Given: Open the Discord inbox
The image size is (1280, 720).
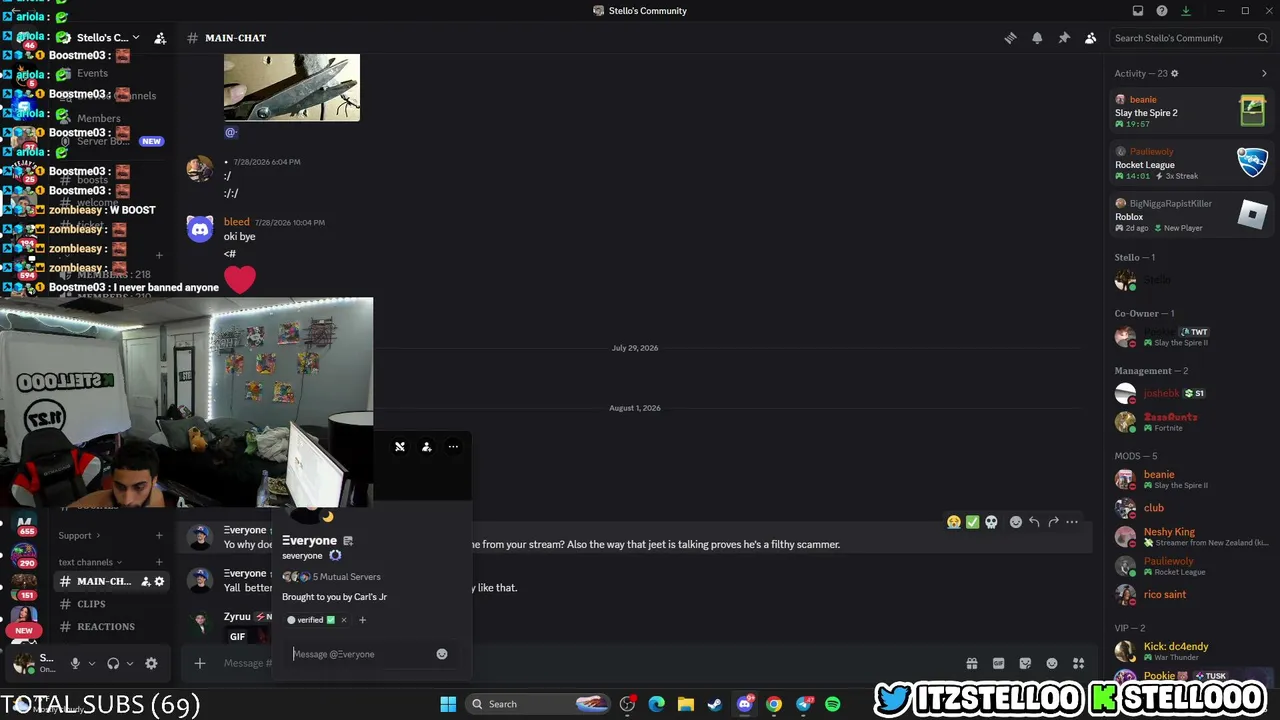Looking at the screenshot, I should click(x=1138, y=11).
